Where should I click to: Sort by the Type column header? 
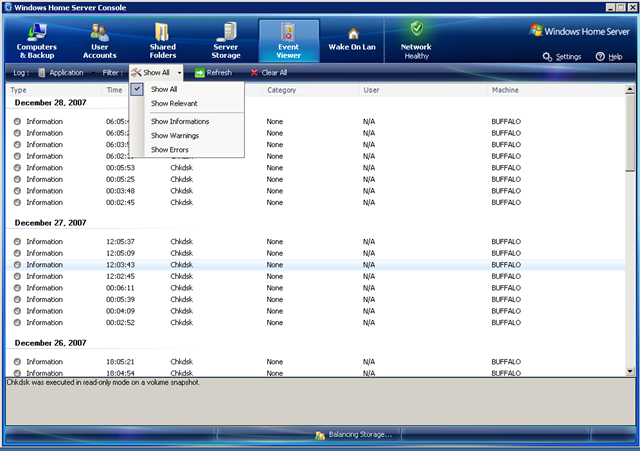[x=54, y=90]
